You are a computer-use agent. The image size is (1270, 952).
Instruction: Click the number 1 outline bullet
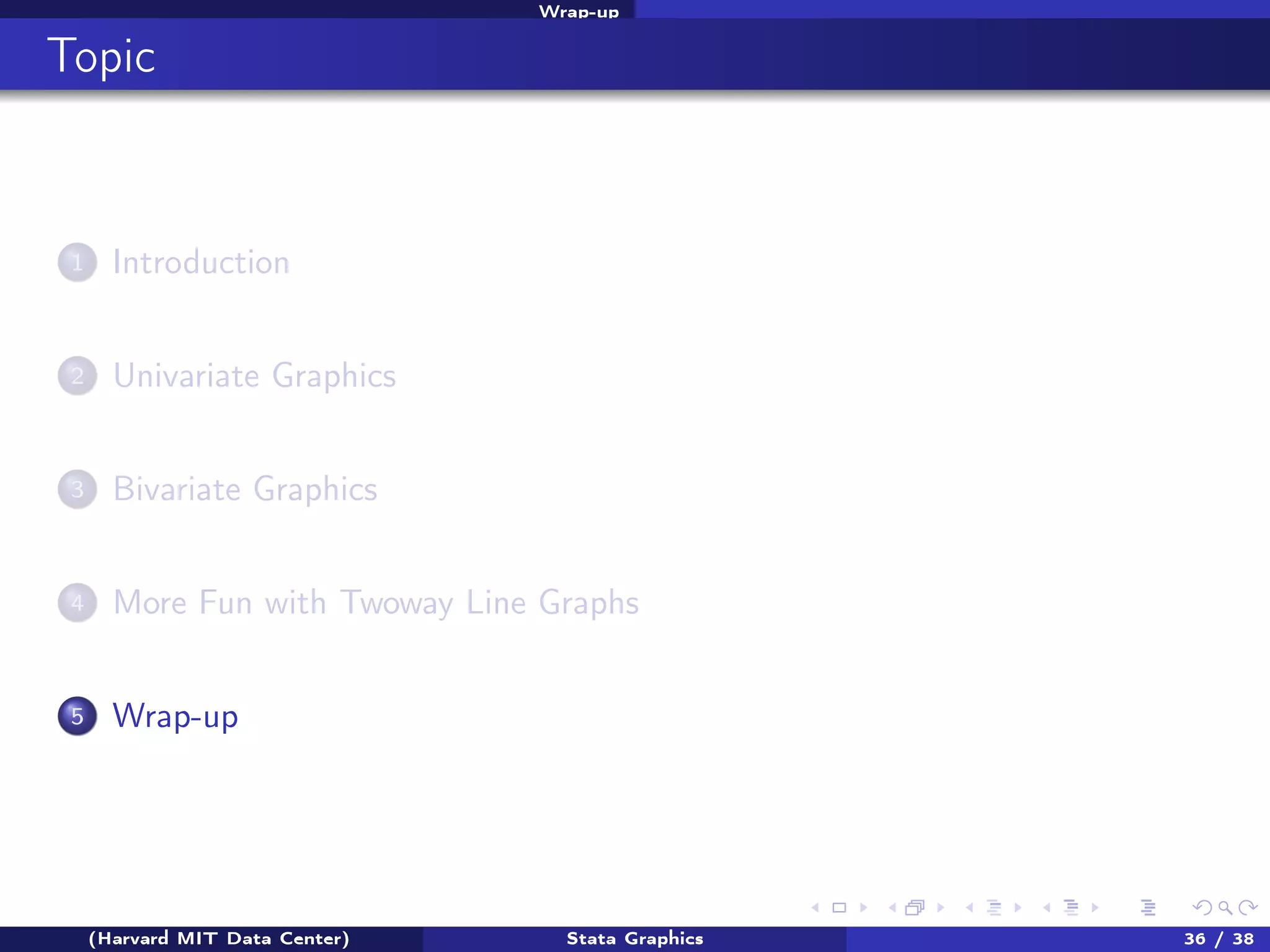coord(78,263)
